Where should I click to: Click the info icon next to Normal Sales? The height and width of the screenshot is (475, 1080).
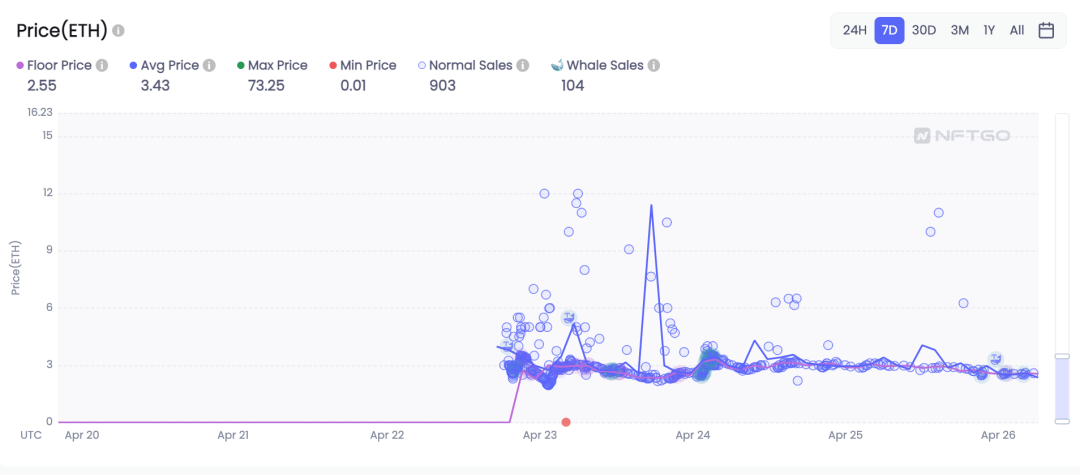(523, 65)
